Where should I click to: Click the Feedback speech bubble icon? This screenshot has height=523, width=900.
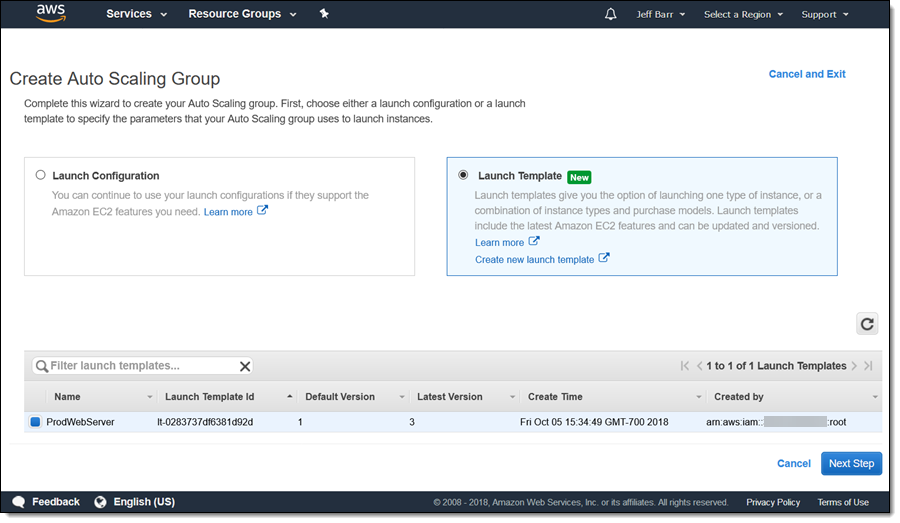pos(18,502)
